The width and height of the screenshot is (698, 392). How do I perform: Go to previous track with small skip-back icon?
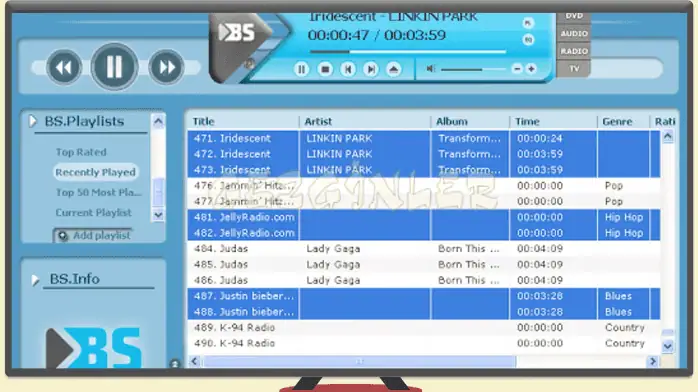click(x=348, y=69)
